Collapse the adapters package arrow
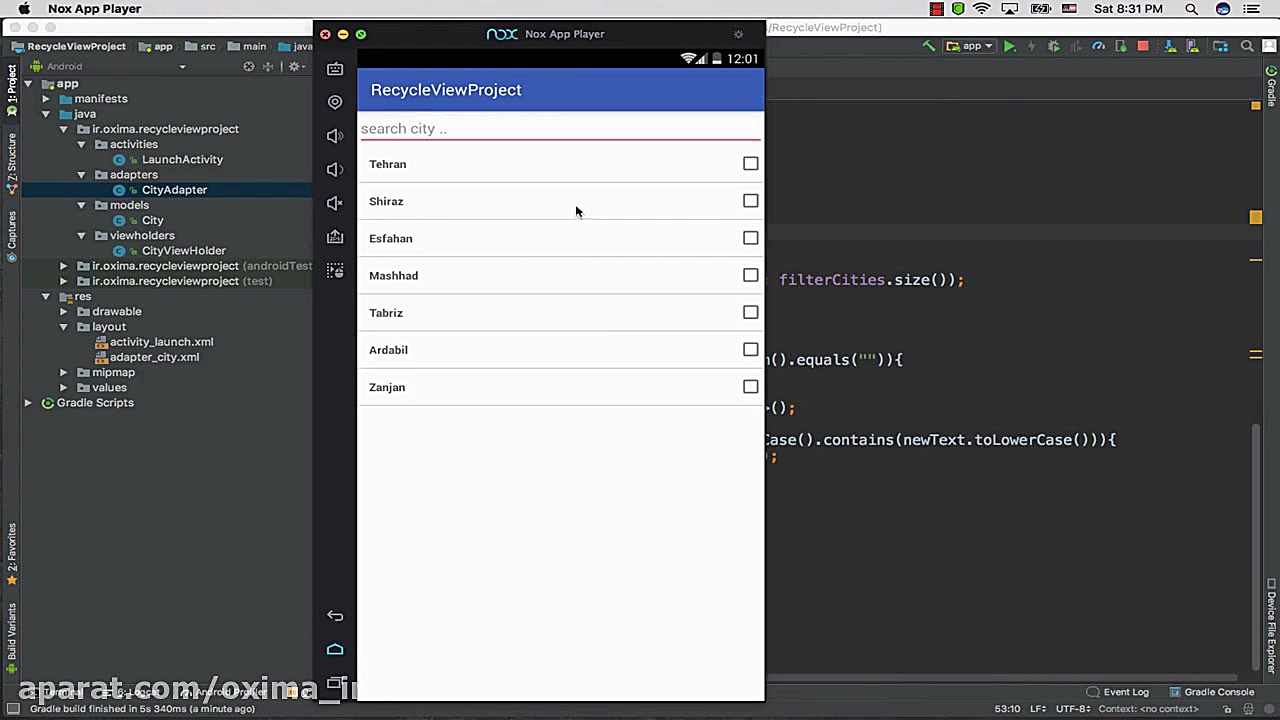 click(x=82, y=175)
